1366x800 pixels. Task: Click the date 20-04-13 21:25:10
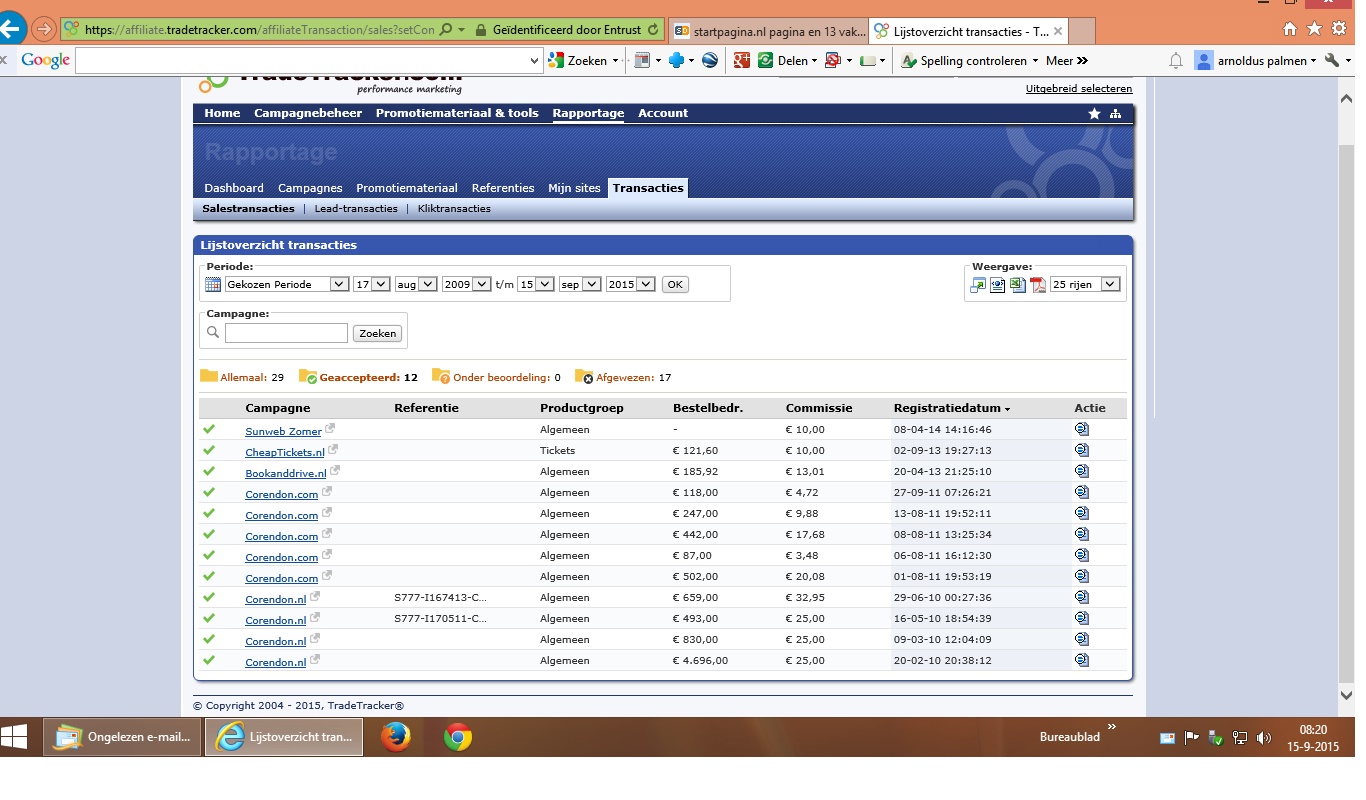coord(942,471)
